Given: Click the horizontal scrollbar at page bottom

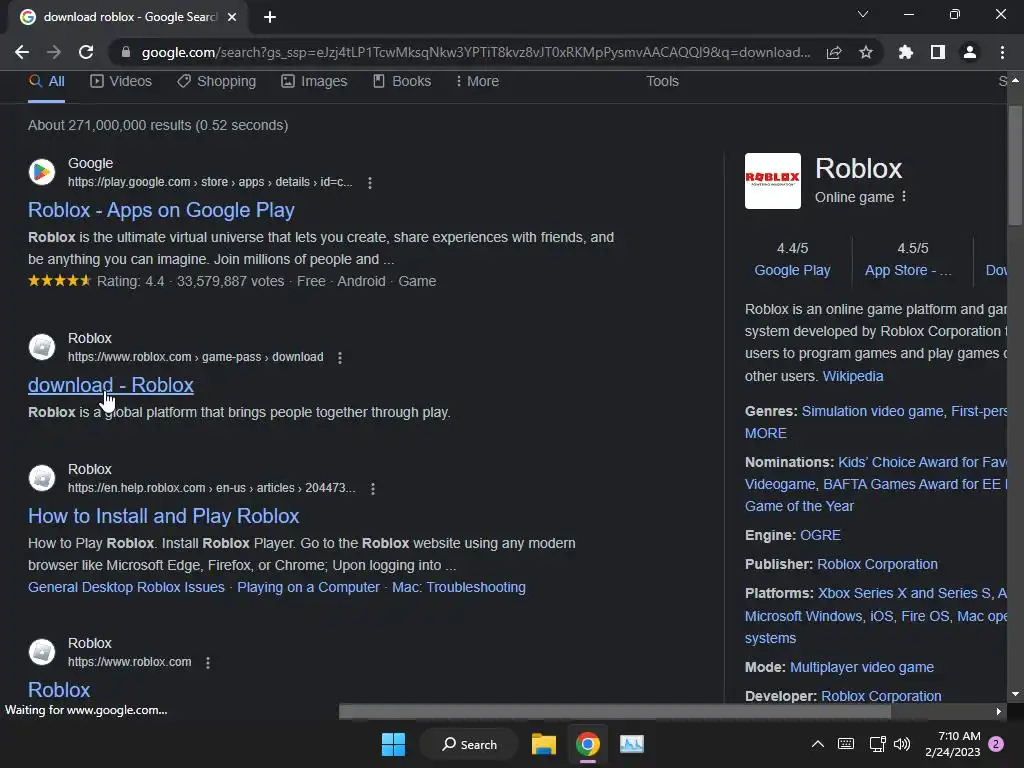Looking at the screenshot, I should click(614, 711).
